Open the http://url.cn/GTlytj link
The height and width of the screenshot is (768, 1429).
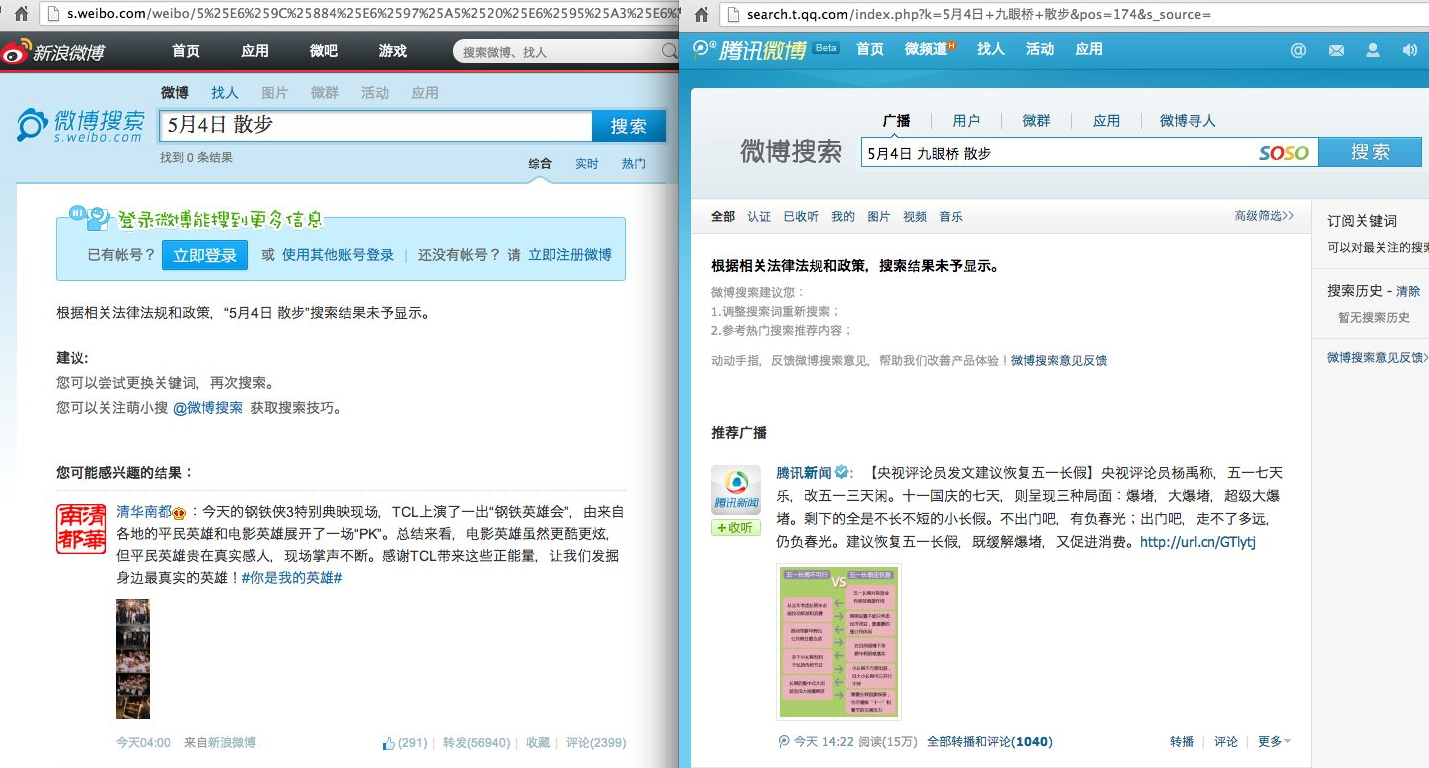click(1198, 542)
